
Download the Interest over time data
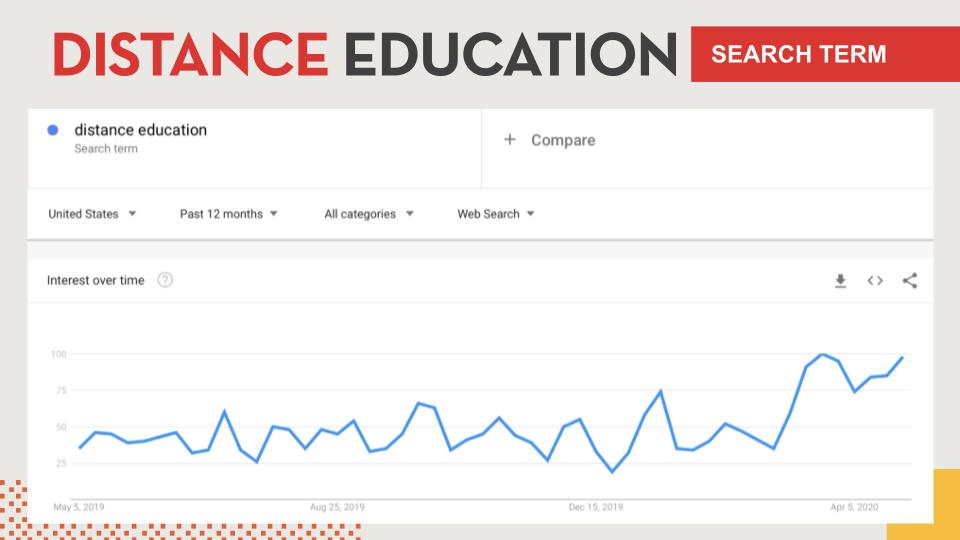point(840,280)
